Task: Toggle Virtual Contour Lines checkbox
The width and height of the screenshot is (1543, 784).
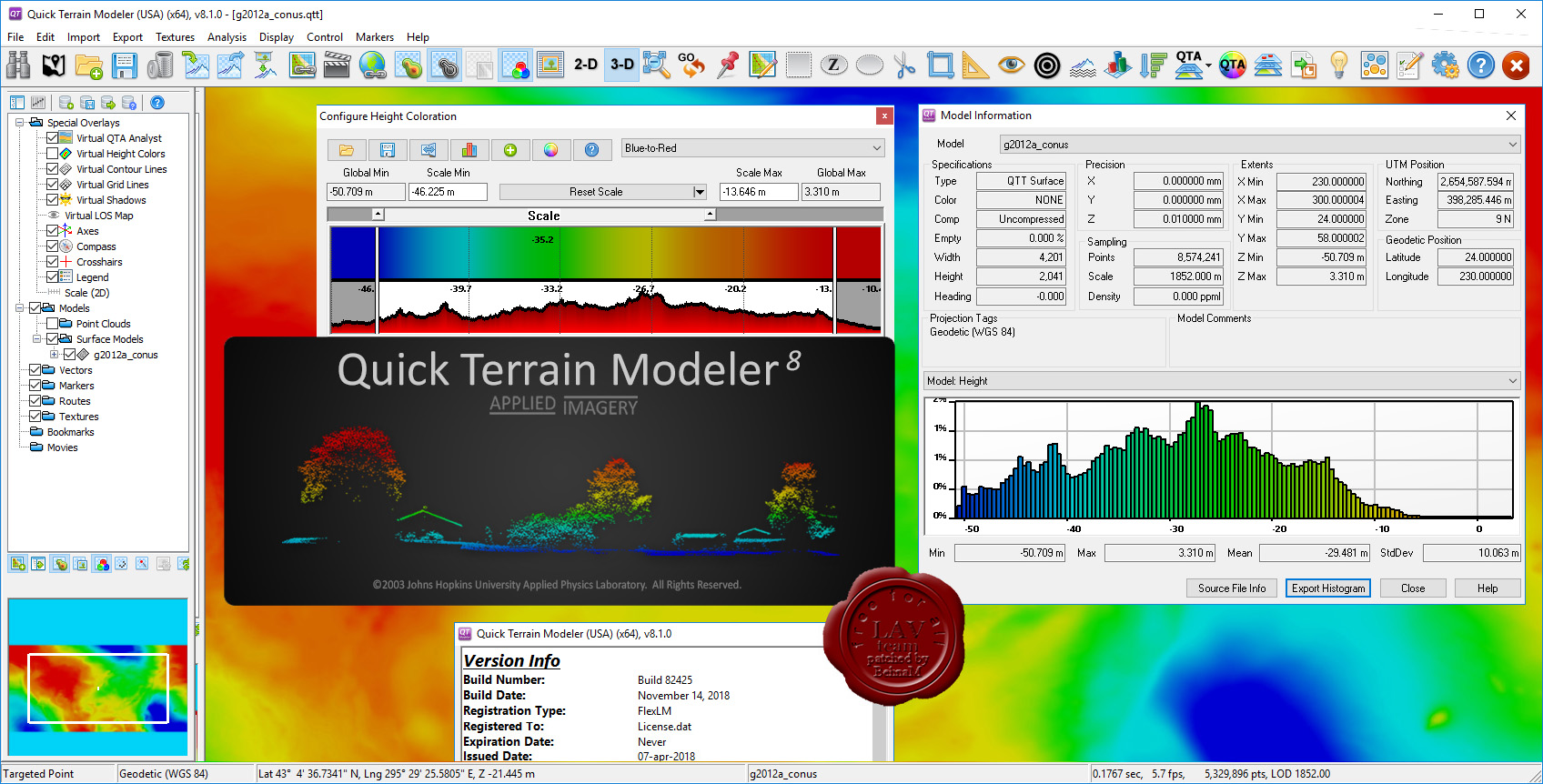Action: point(53,169)
